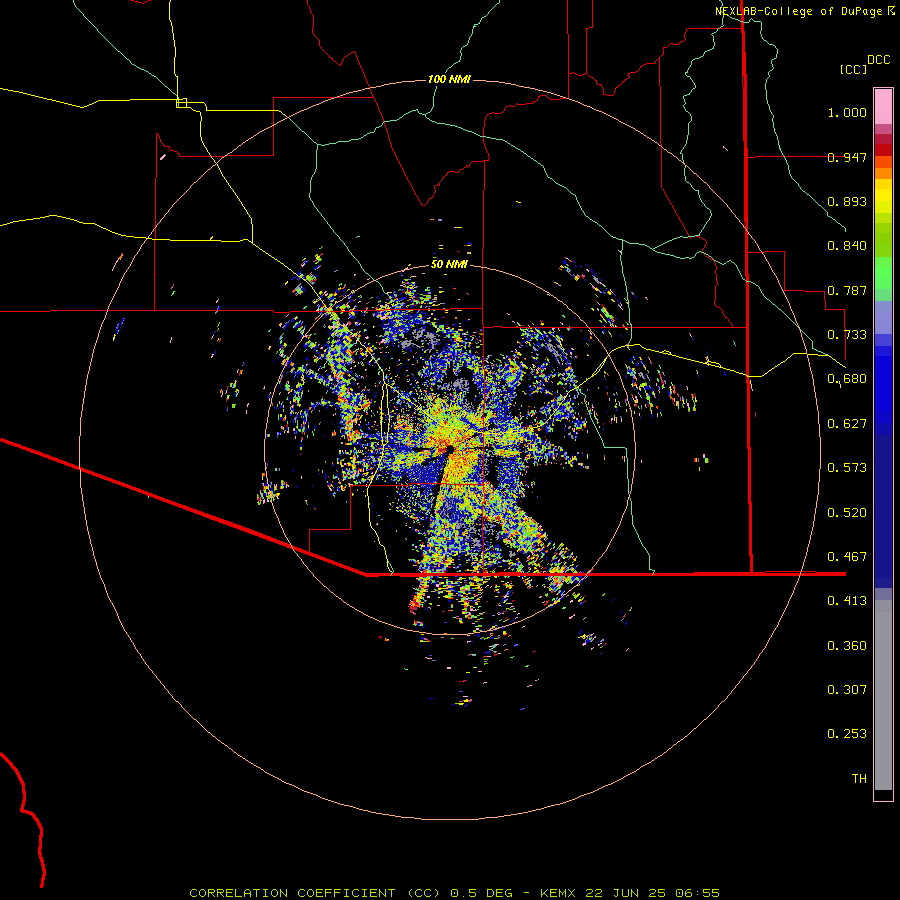Click the 0.520 scale value

coord(847,513)
